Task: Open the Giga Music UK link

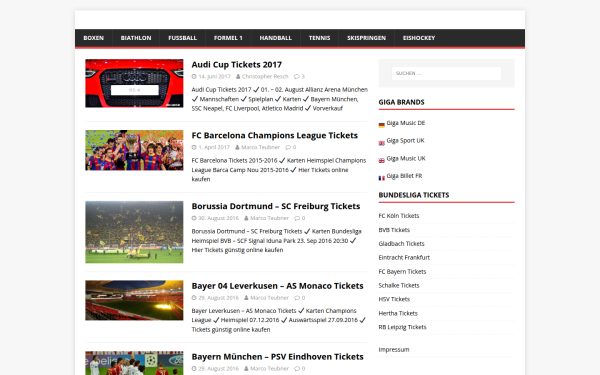Action: (406, 158)
